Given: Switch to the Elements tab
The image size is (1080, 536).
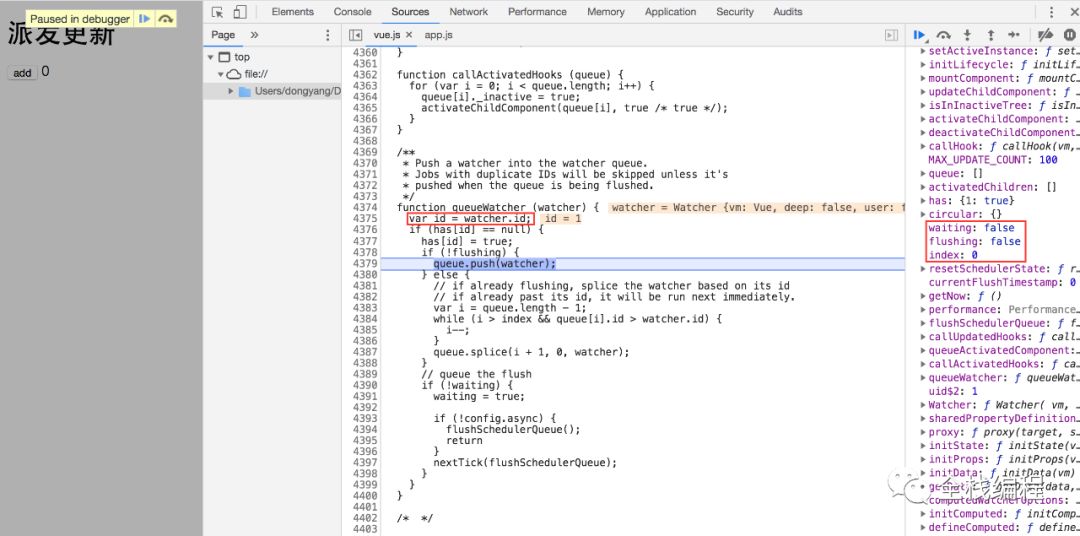Looking at the screenshot, I should [x=292, y=12].
